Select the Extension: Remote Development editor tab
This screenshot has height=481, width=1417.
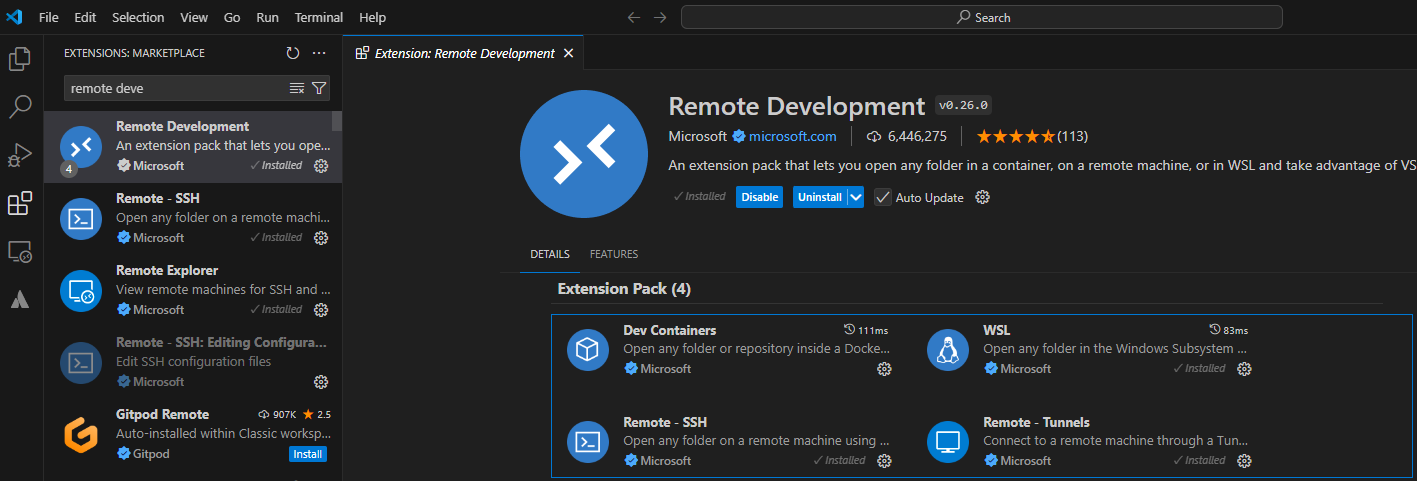click(x=463, y=53)
